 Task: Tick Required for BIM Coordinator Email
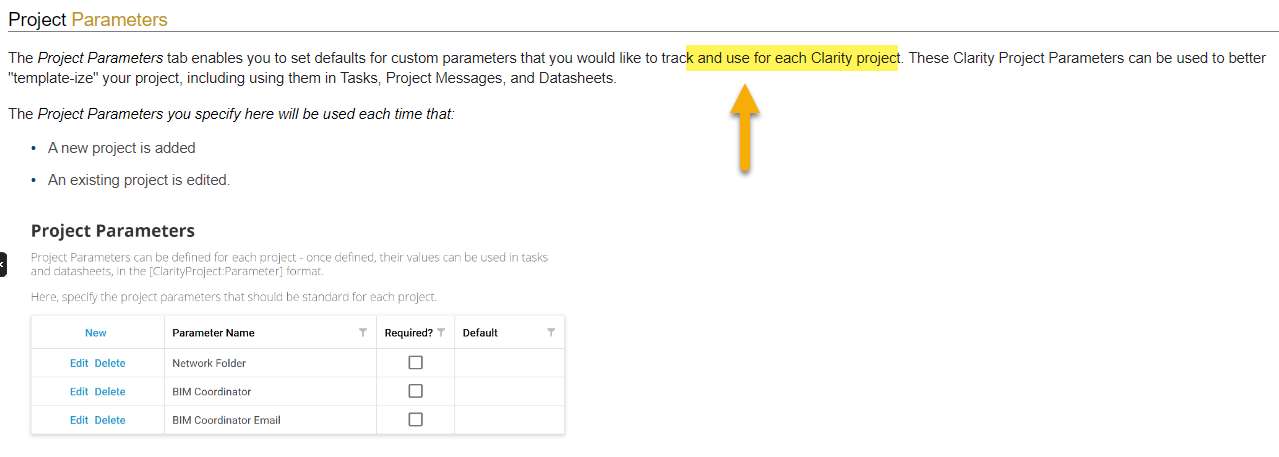click(416, 420)
